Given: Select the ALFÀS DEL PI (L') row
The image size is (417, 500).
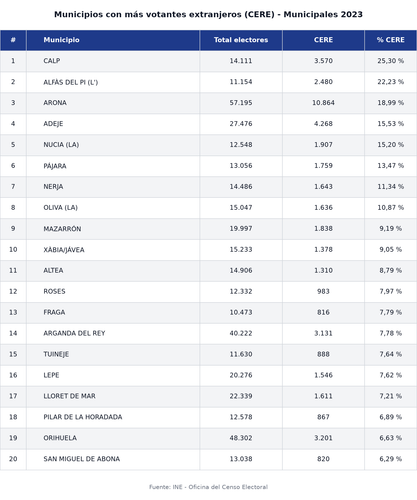Looking at the screenshot, I should point(208,82).
